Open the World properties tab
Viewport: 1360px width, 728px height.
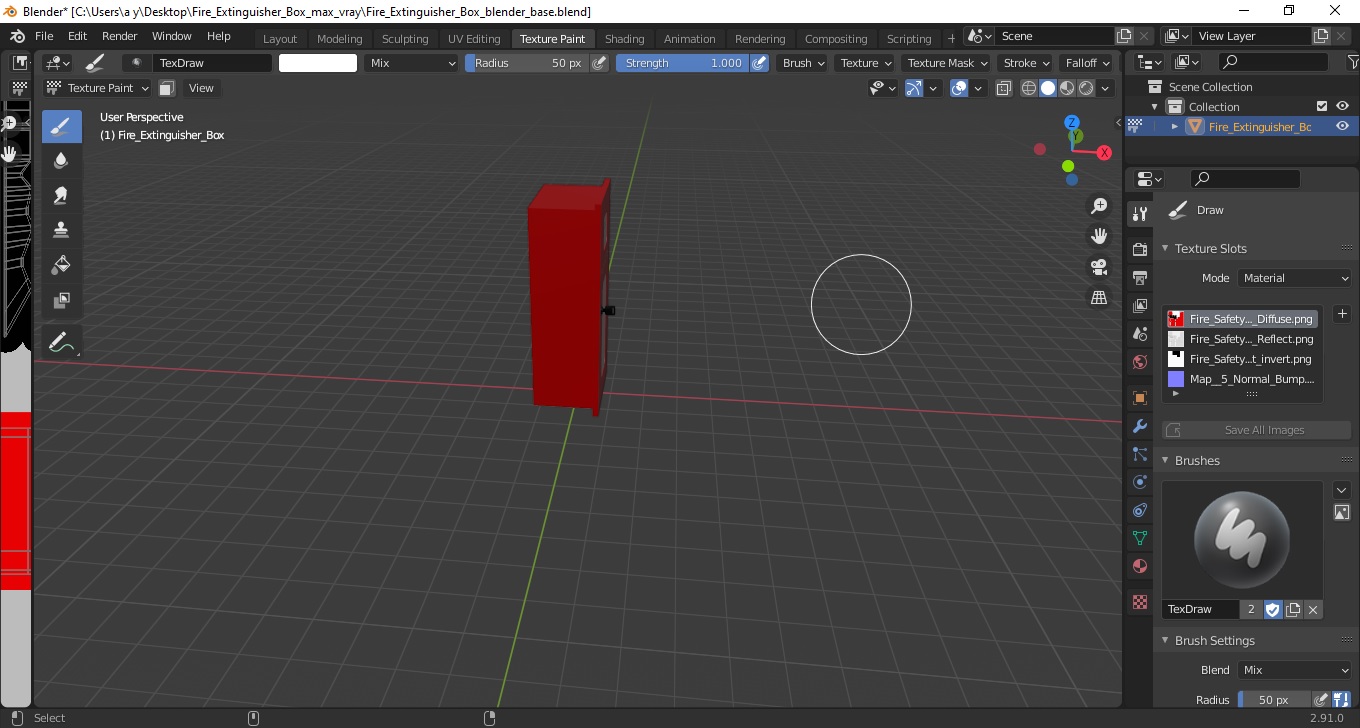1139,362
